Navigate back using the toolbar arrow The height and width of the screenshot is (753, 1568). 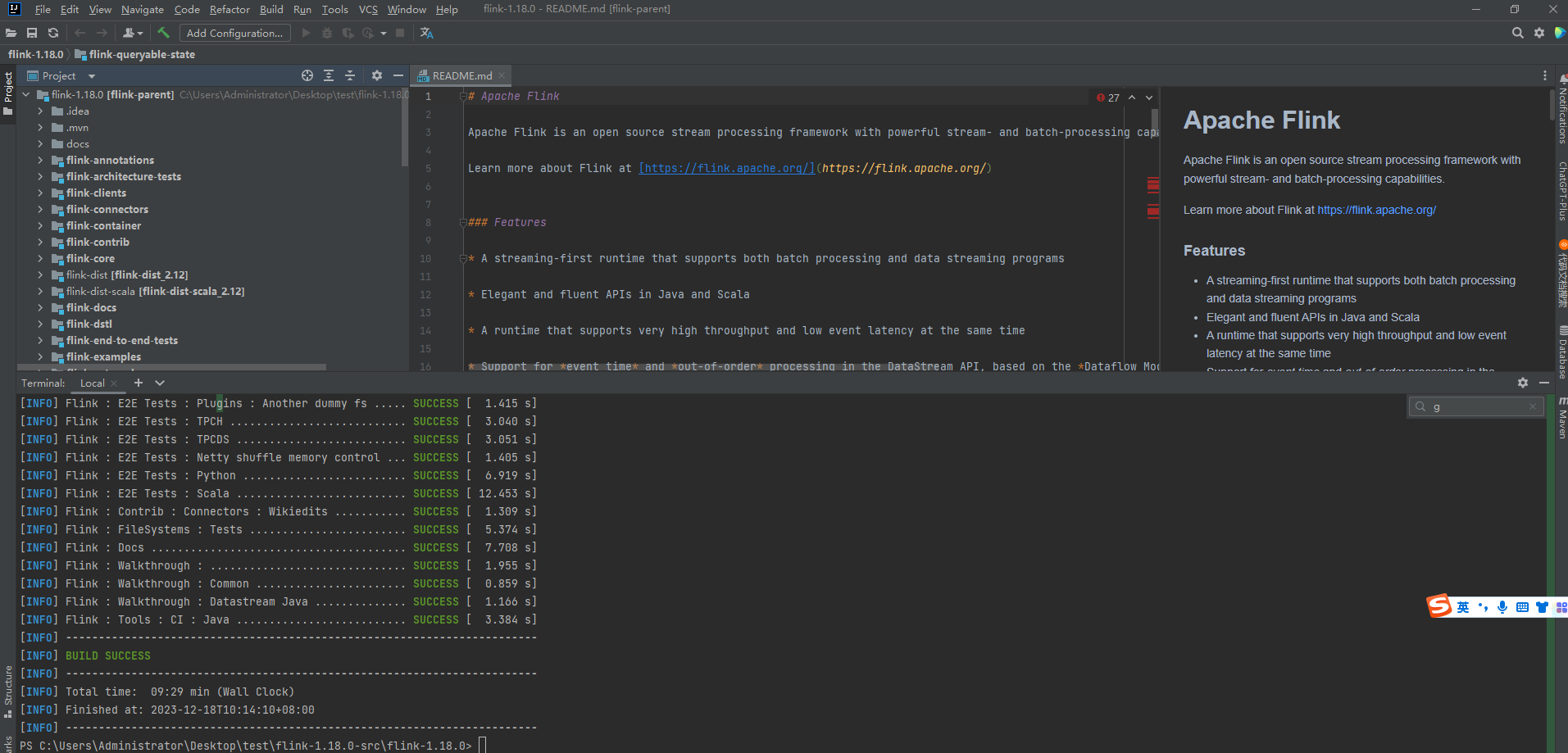click(80, 33)
